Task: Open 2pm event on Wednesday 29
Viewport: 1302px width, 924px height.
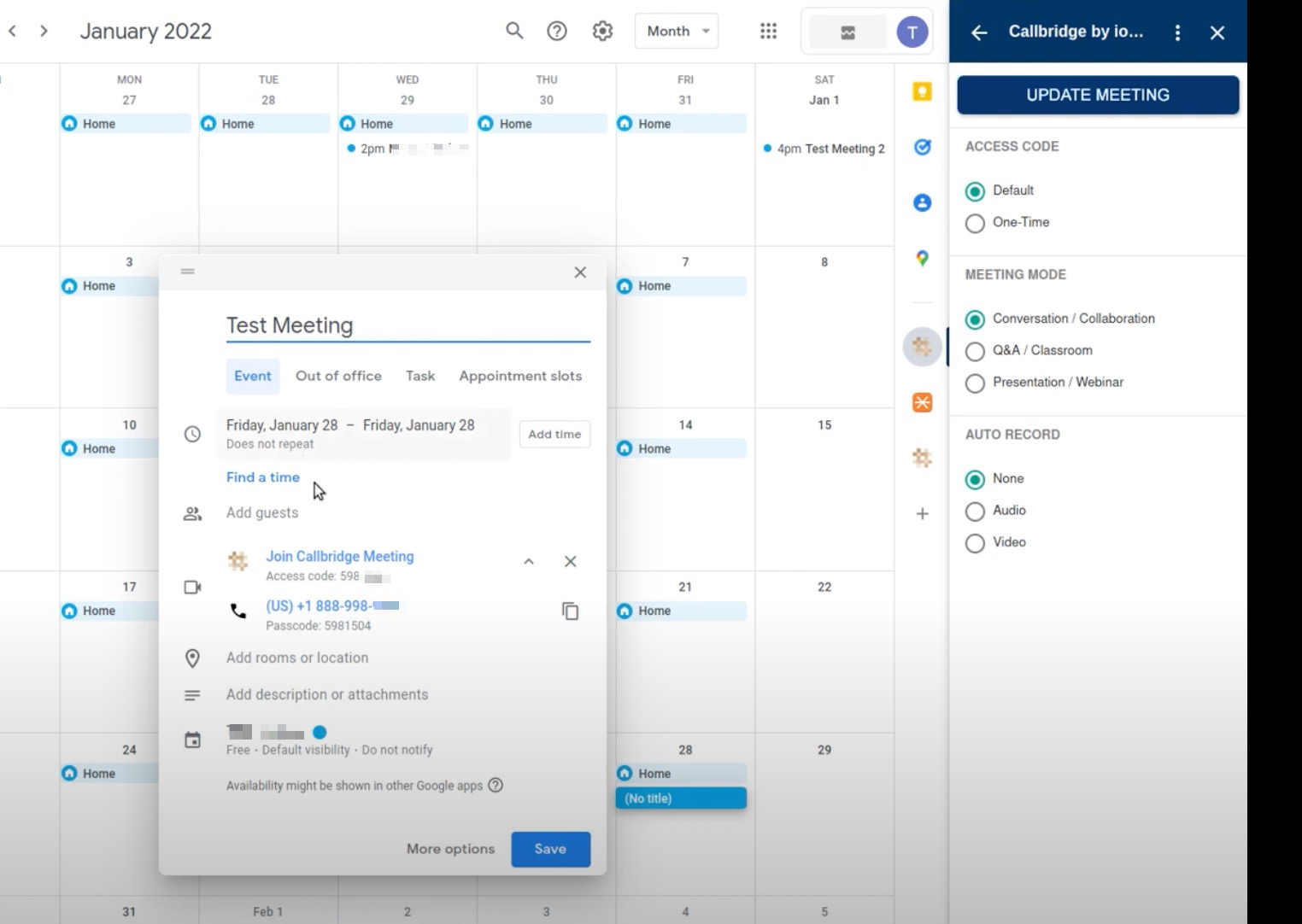Action: pyautogui.click(x=408, y=149)
